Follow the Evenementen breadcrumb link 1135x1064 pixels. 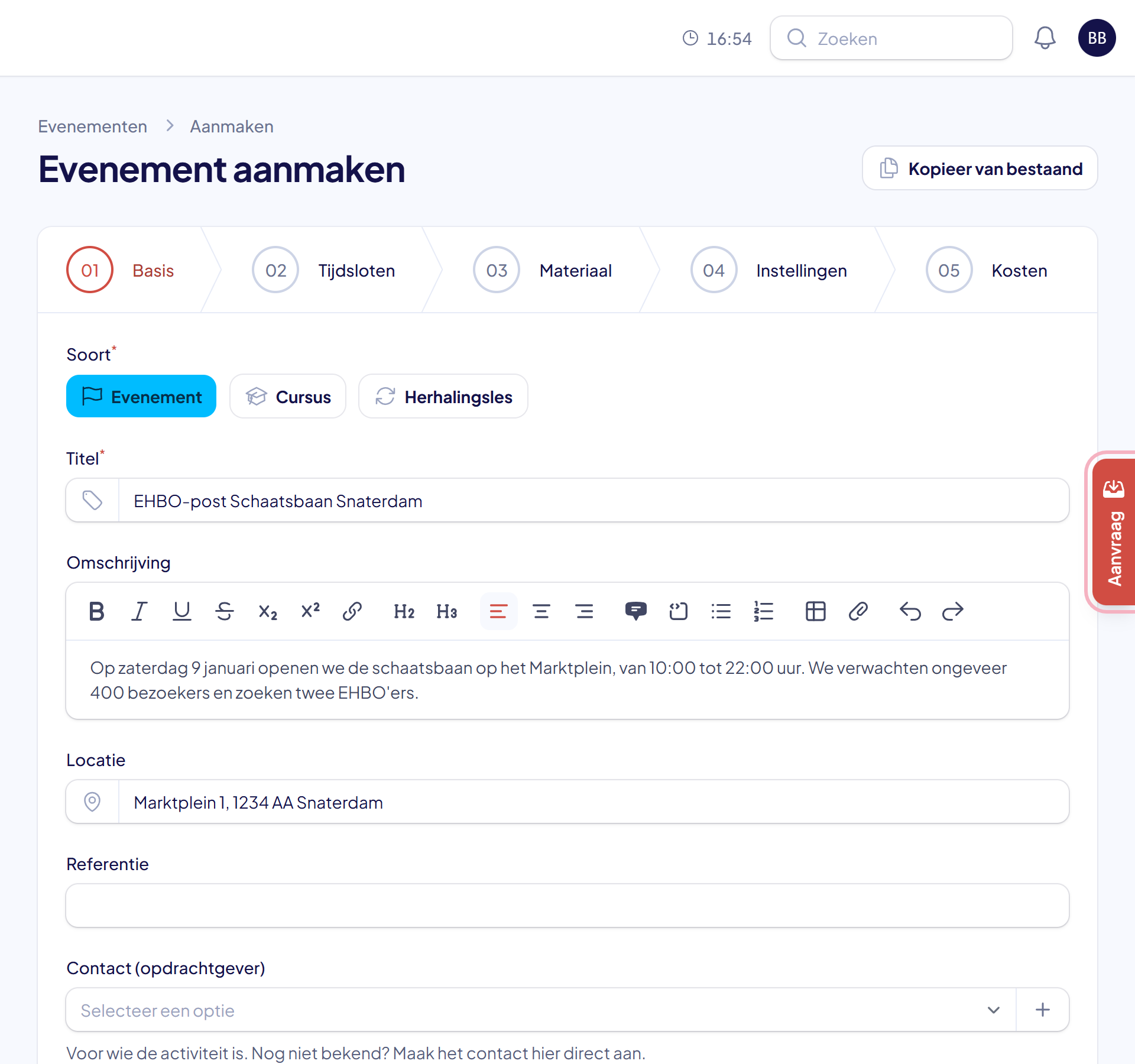[93, 126]
